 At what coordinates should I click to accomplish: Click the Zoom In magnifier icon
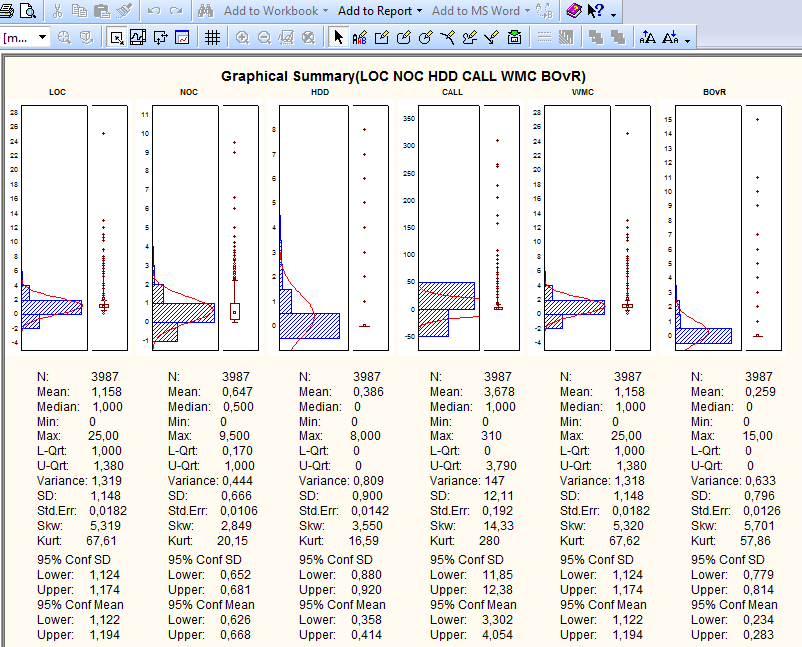point(242,38)
